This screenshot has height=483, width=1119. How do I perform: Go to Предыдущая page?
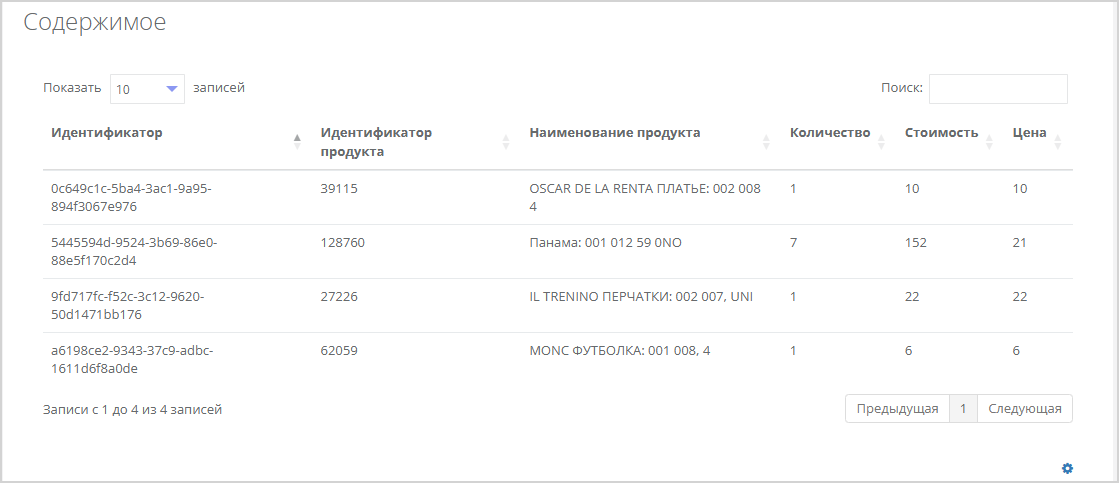coord(897,409)
